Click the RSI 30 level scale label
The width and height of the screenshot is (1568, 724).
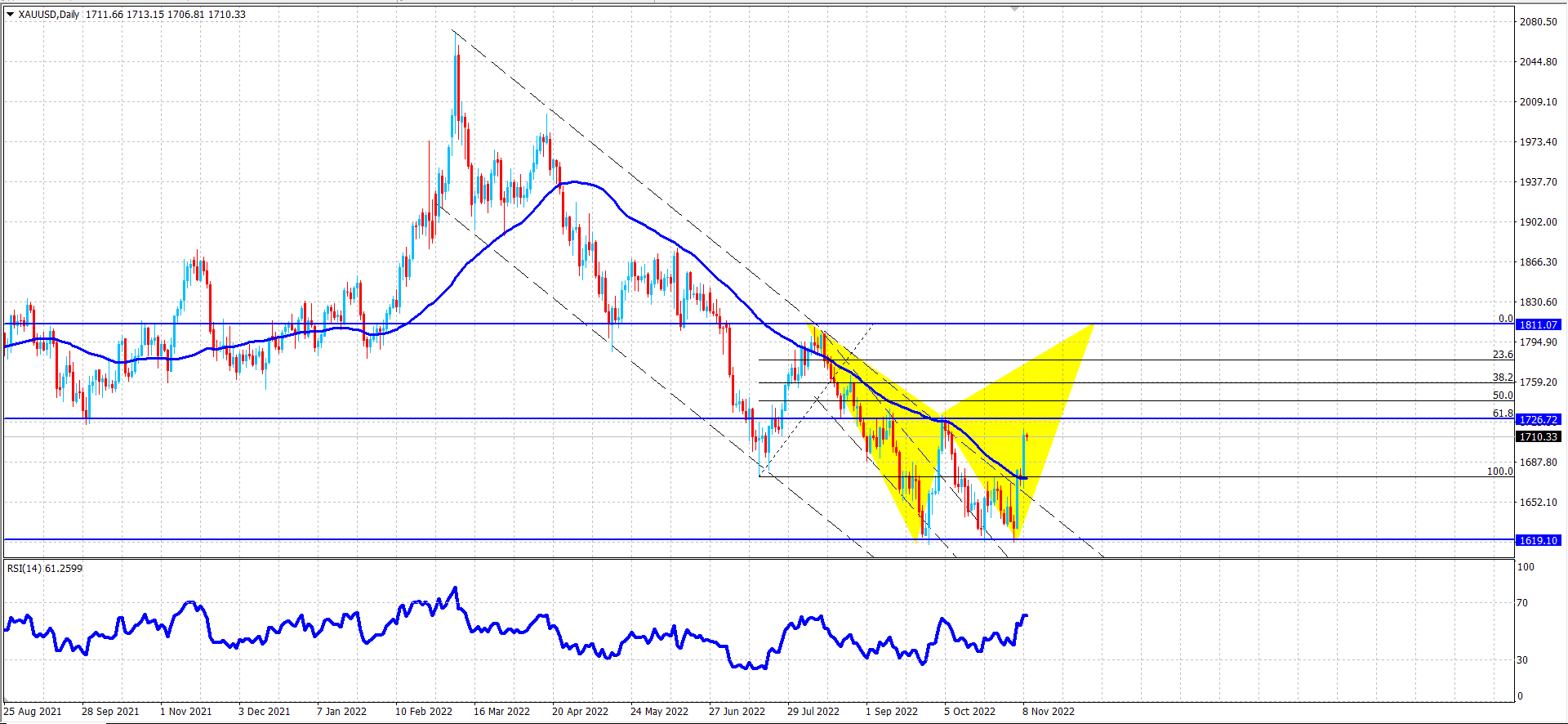1521,660
